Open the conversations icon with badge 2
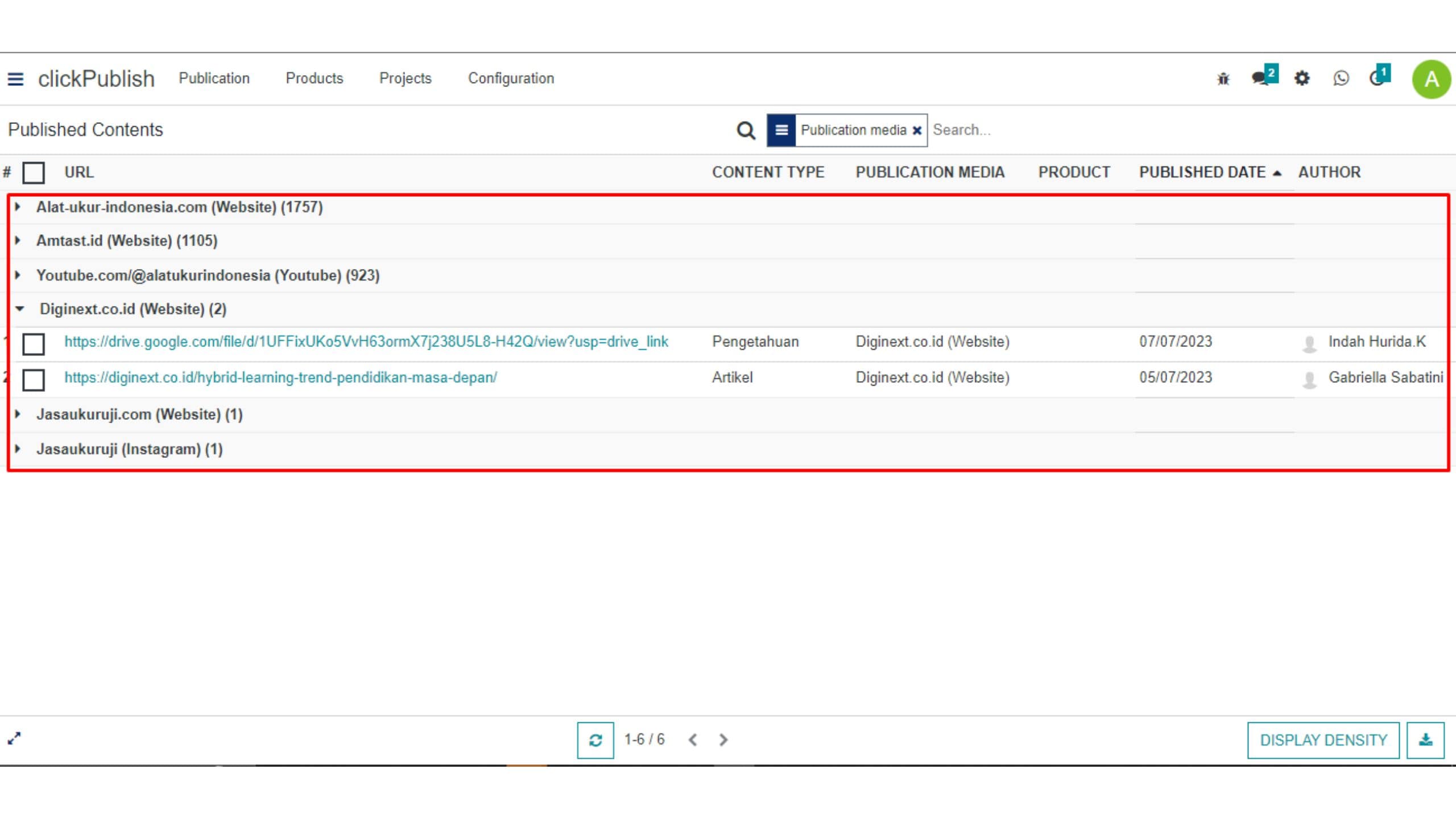 click(x=1264, y=76)
